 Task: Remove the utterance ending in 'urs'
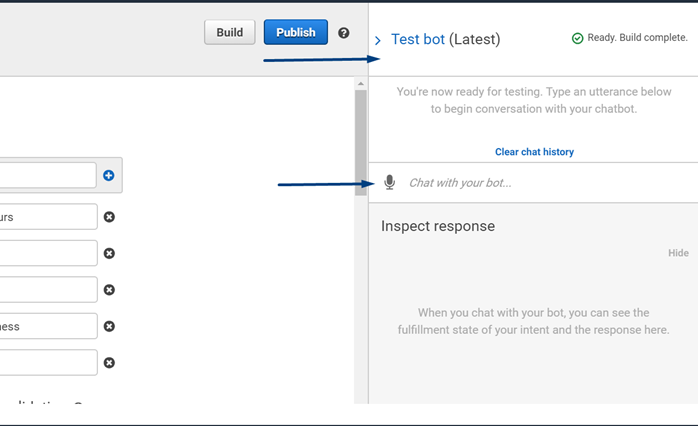point(109,217)
